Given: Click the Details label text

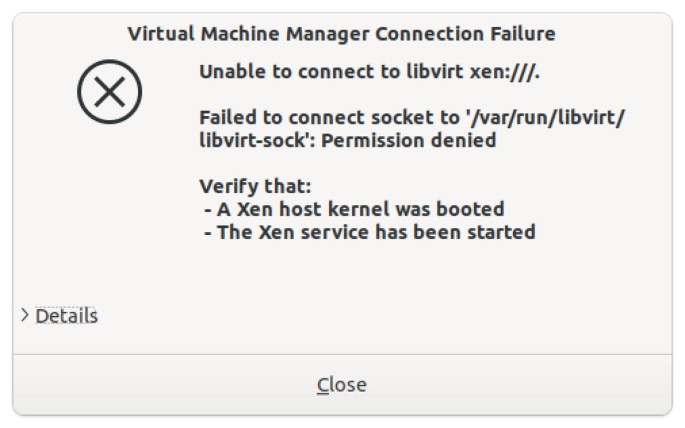Looking at the screenshot, I should pos(67,316).
